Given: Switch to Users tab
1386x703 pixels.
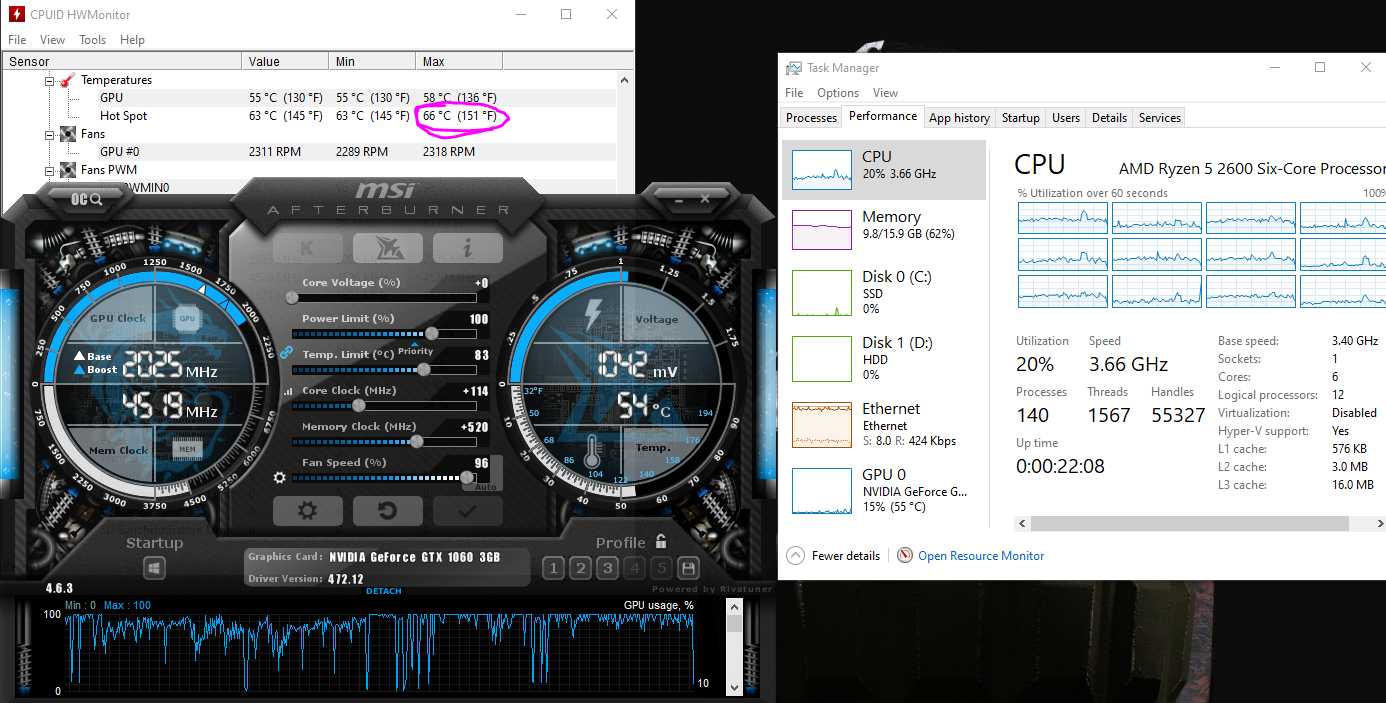Looking at the screenshot, I should pos(1066,118).
